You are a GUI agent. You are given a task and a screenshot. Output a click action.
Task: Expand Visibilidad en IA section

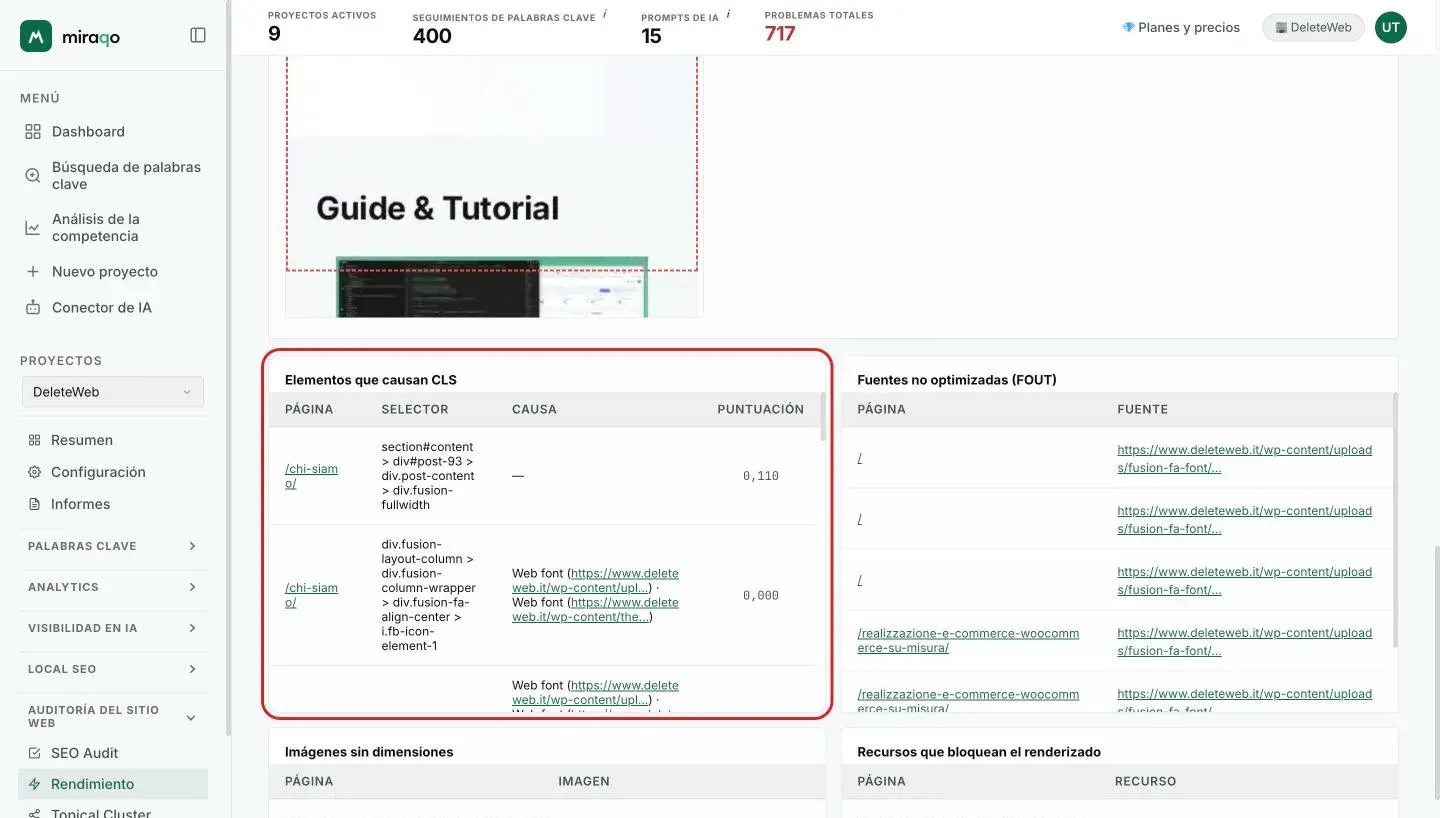(113, 628)
